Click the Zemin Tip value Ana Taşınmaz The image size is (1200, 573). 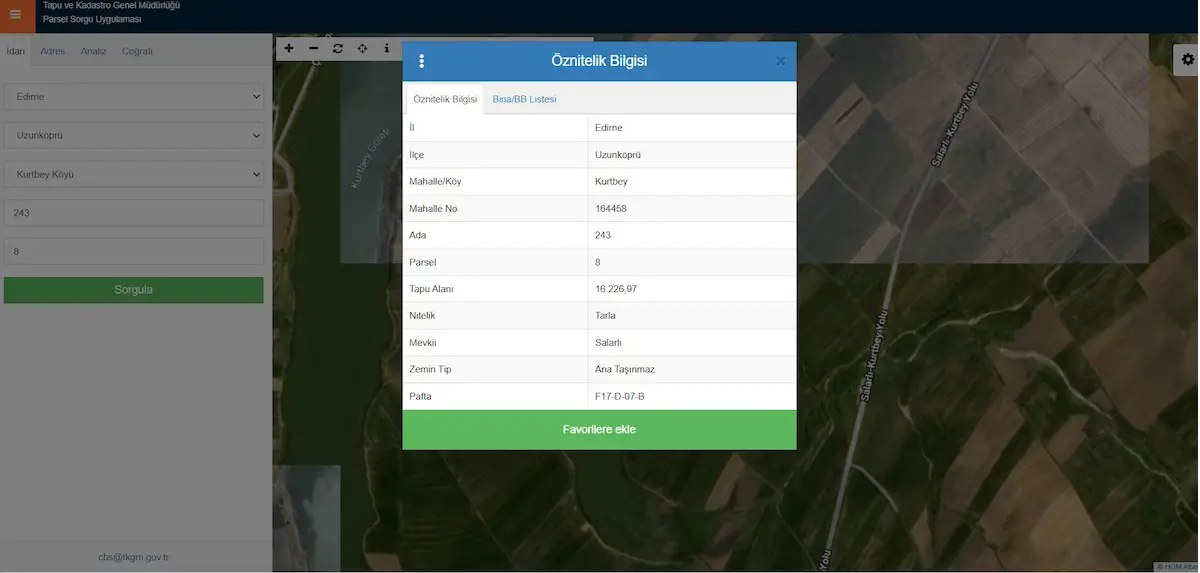pyautogui.click(x=625, y=370)
